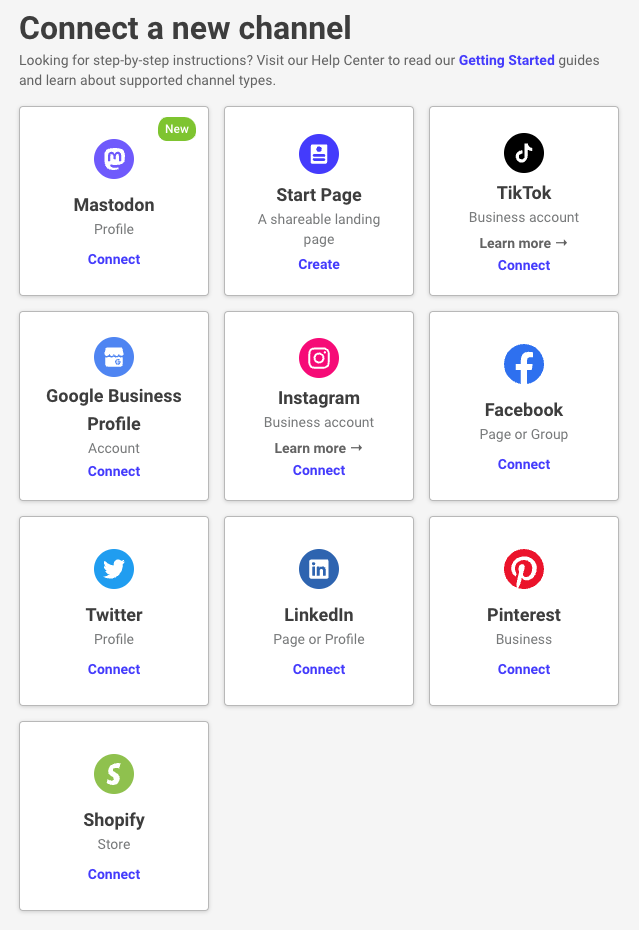Screen dimensions: 639x930
Task: Click the green New badge on Mastodon
Action: [177, 129]
